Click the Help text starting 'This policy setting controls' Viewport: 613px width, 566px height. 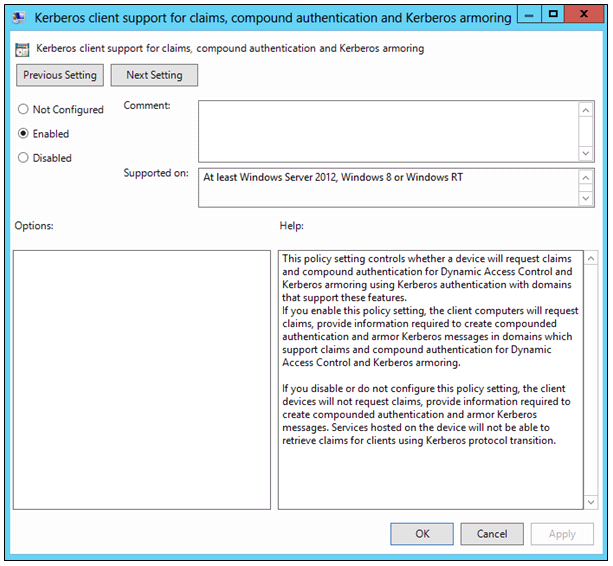tap(428, 278)
